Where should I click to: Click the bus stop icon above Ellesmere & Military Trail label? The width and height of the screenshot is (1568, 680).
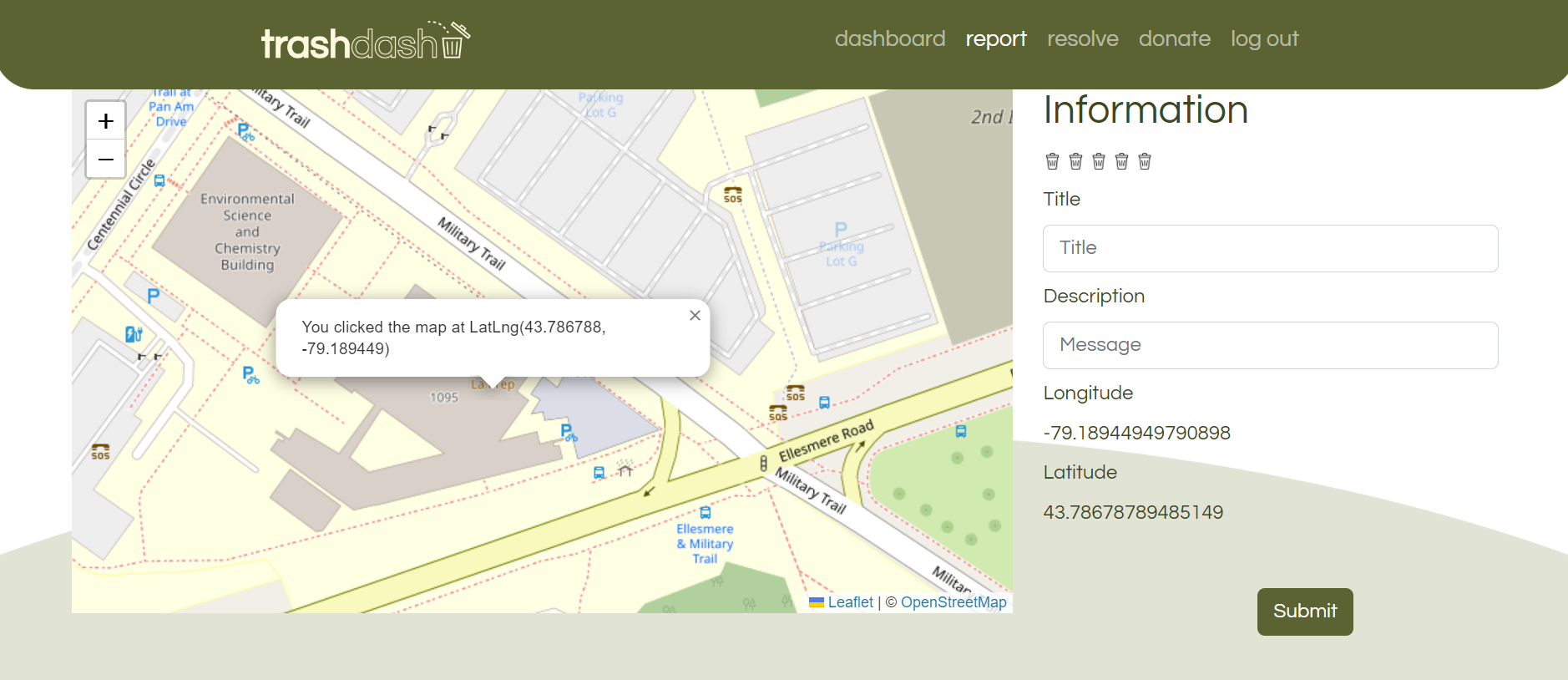tap(706, 512)
